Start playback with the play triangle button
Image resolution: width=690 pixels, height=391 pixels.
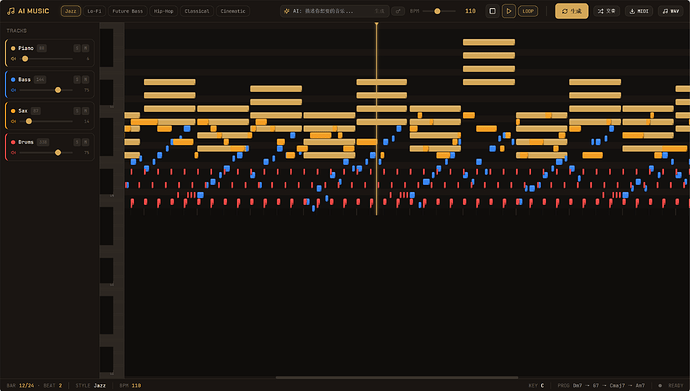pyautogui.click(x=509, y=11)
